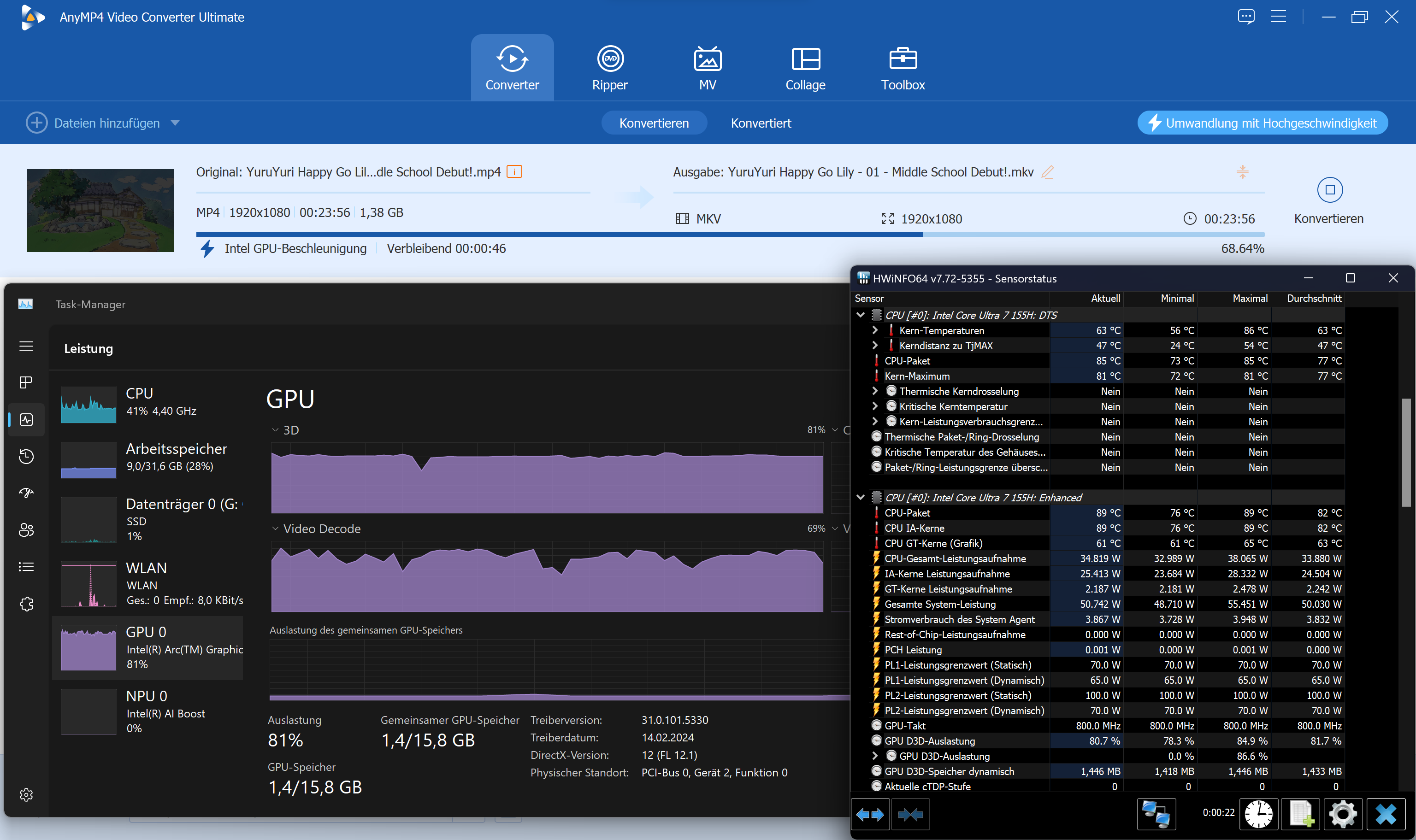
Task: Open Task-Manager Autostart apps icon
Action: click(x=26, y=493)
